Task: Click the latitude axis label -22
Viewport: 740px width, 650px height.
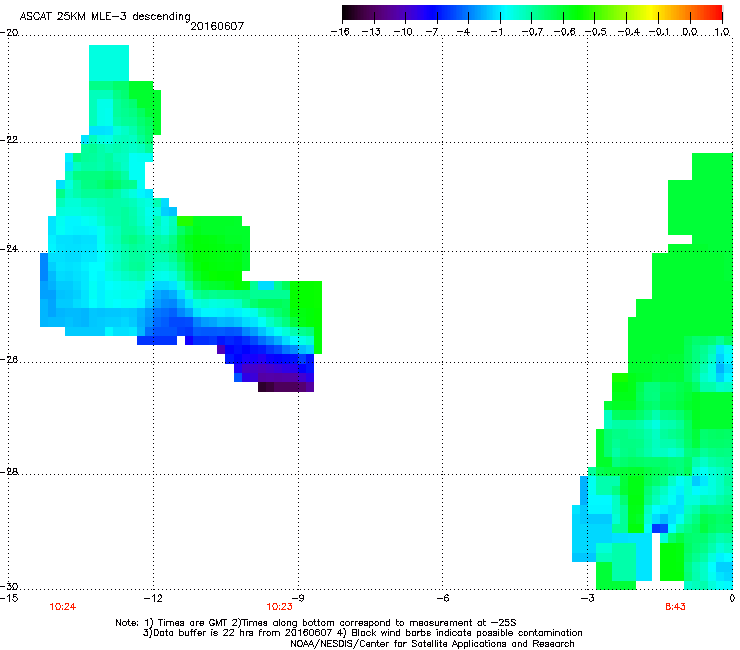Action: tap(9, 140)
